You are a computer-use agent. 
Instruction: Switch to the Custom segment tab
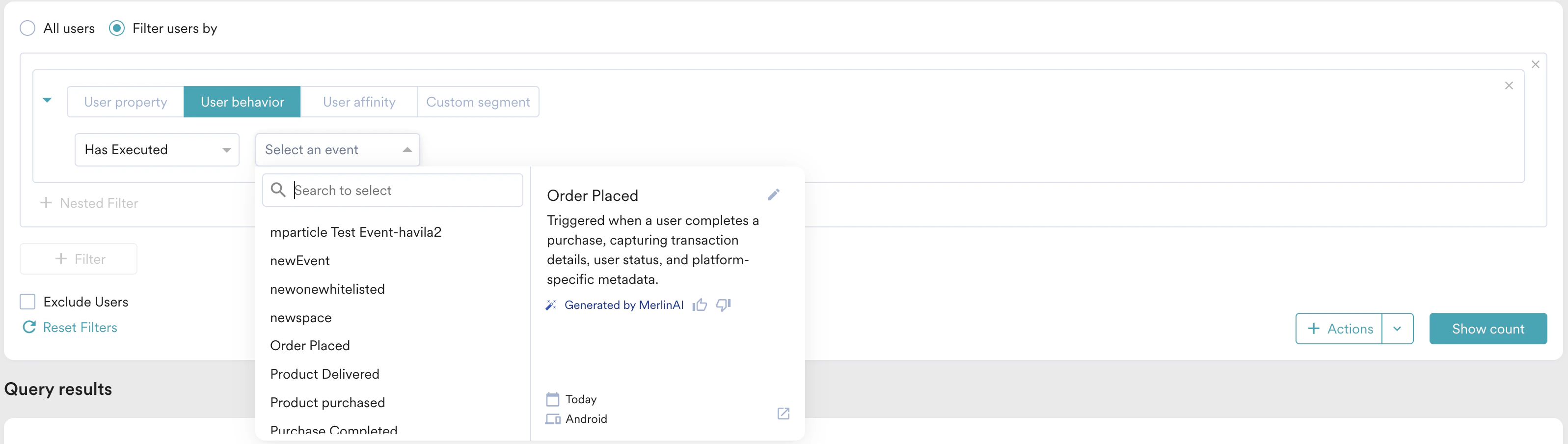pos(479,102)
